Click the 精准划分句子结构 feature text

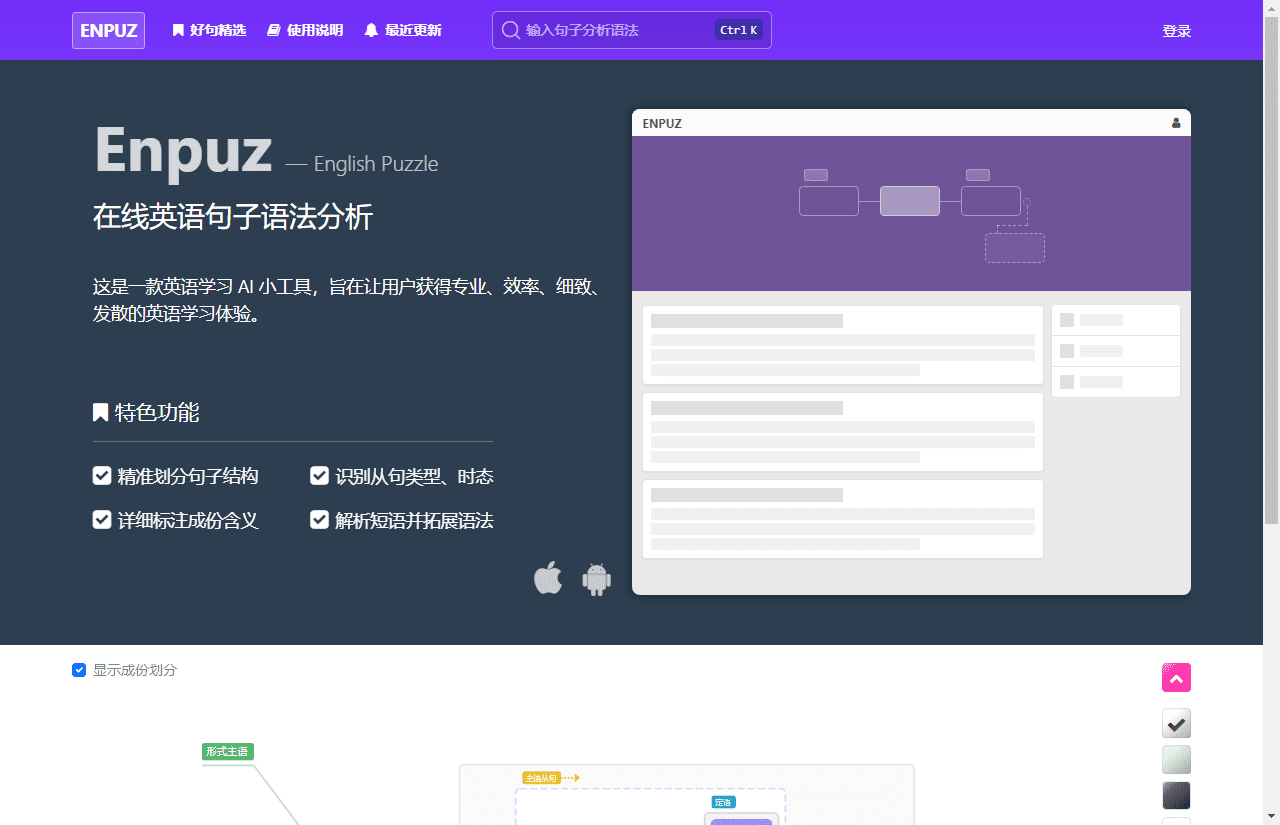pos(188,477)
